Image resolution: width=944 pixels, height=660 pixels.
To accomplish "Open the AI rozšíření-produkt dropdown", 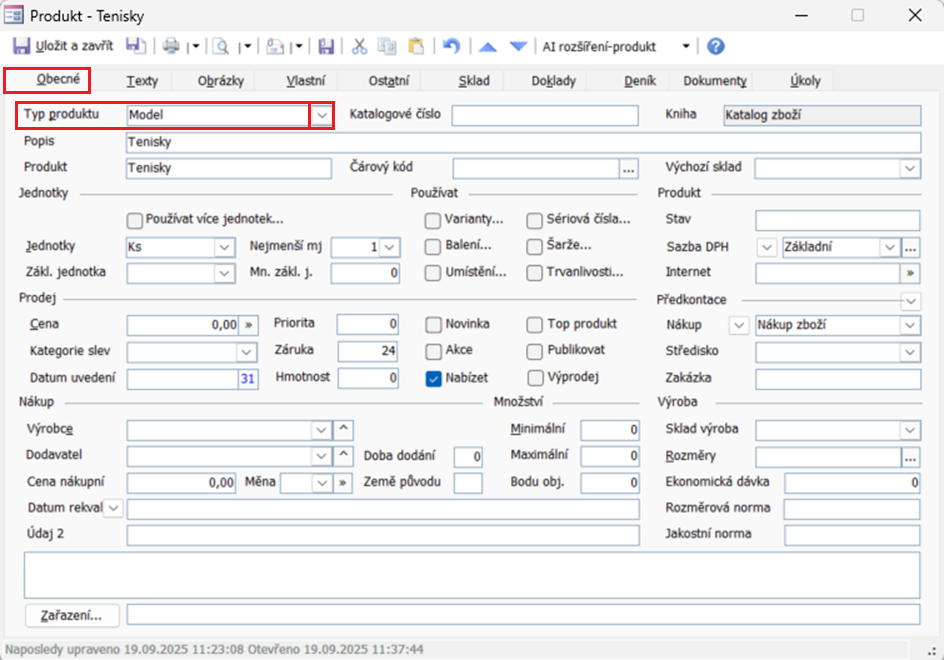I will pos(686,46).
